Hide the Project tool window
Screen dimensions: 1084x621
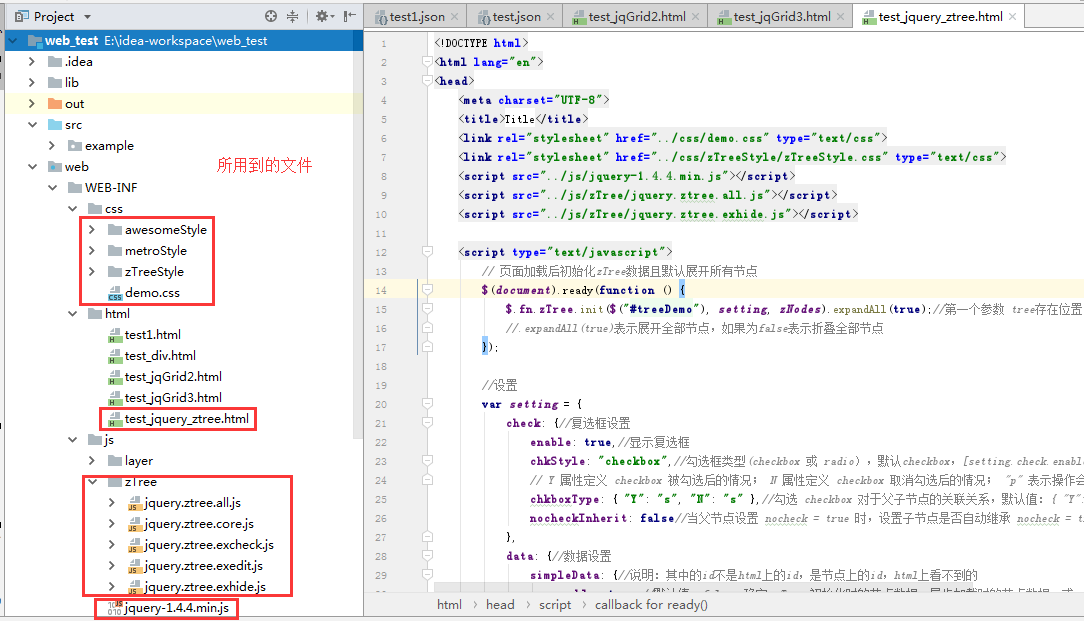(x=350, y=16)
